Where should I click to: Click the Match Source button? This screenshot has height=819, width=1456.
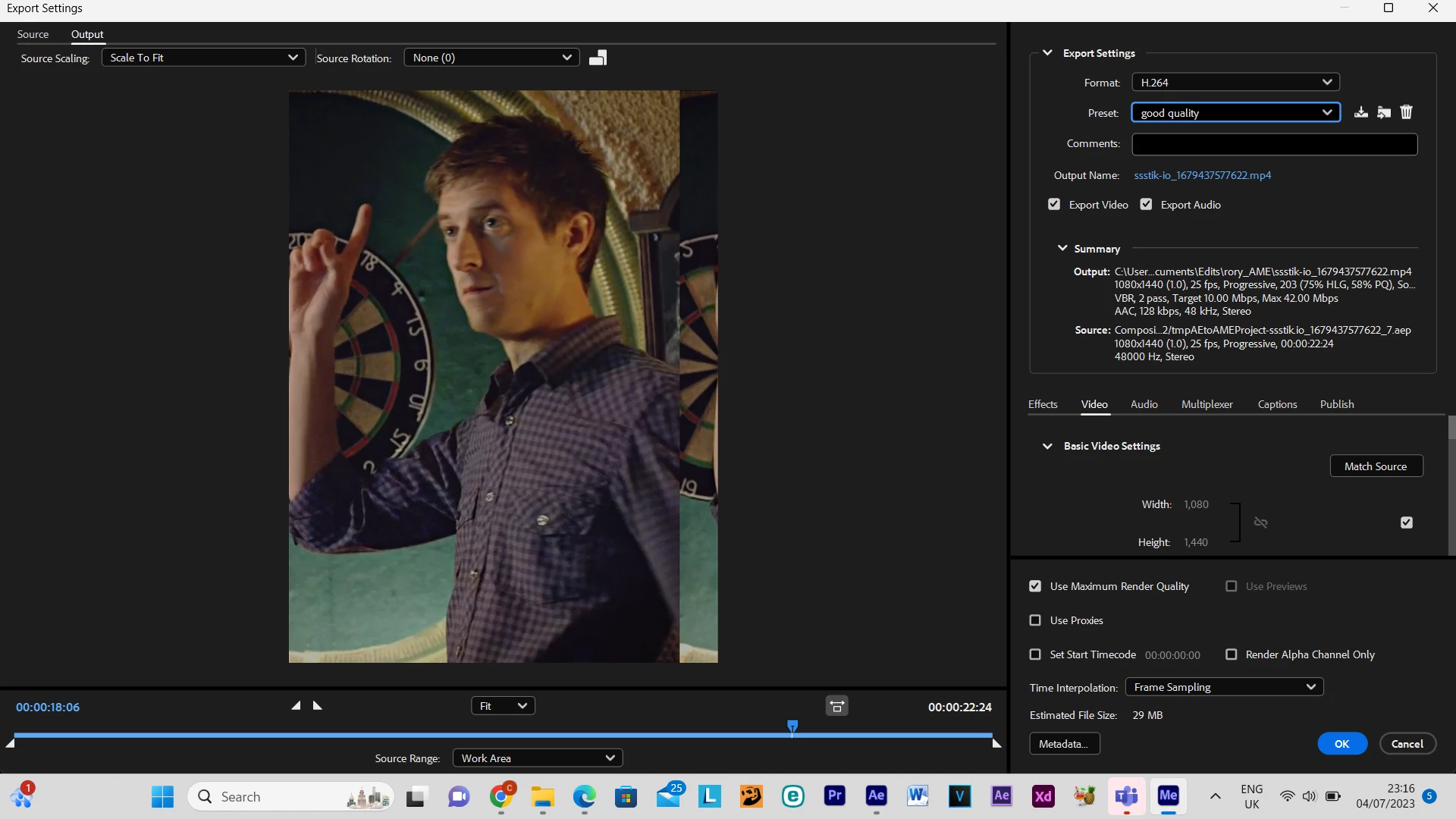[1376, 466]
